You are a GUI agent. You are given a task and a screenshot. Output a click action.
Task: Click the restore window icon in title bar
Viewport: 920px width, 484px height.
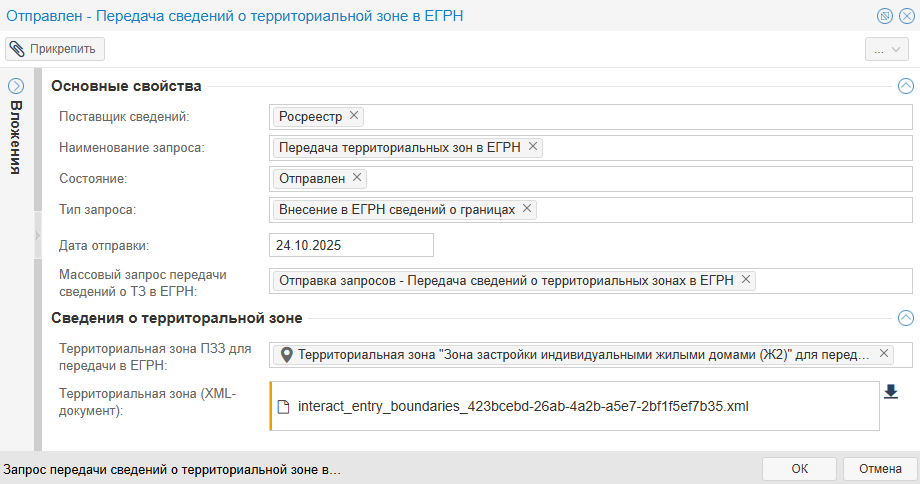(885, 16)
